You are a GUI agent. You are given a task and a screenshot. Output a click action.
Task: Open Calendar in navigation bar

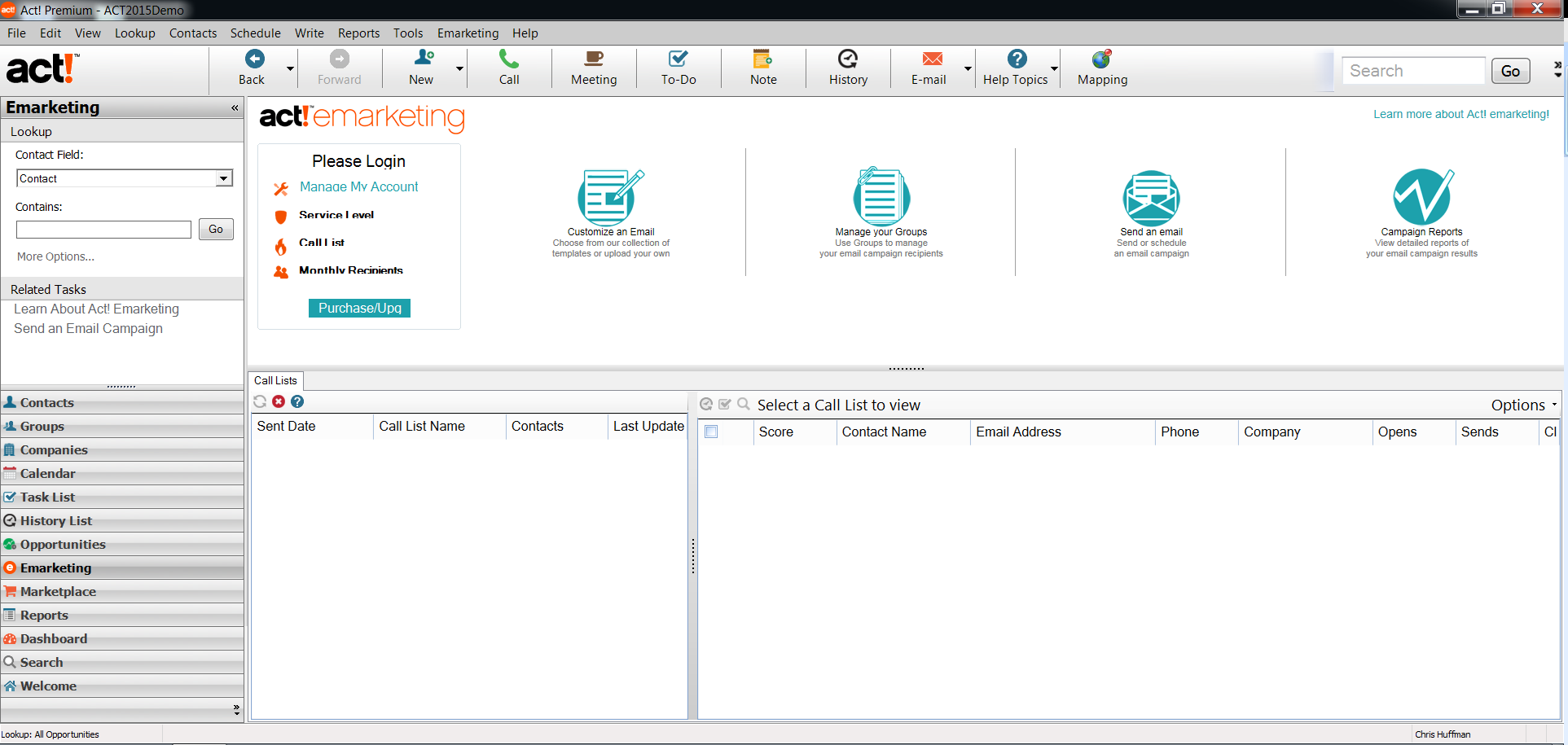click(x=122, y=473)
